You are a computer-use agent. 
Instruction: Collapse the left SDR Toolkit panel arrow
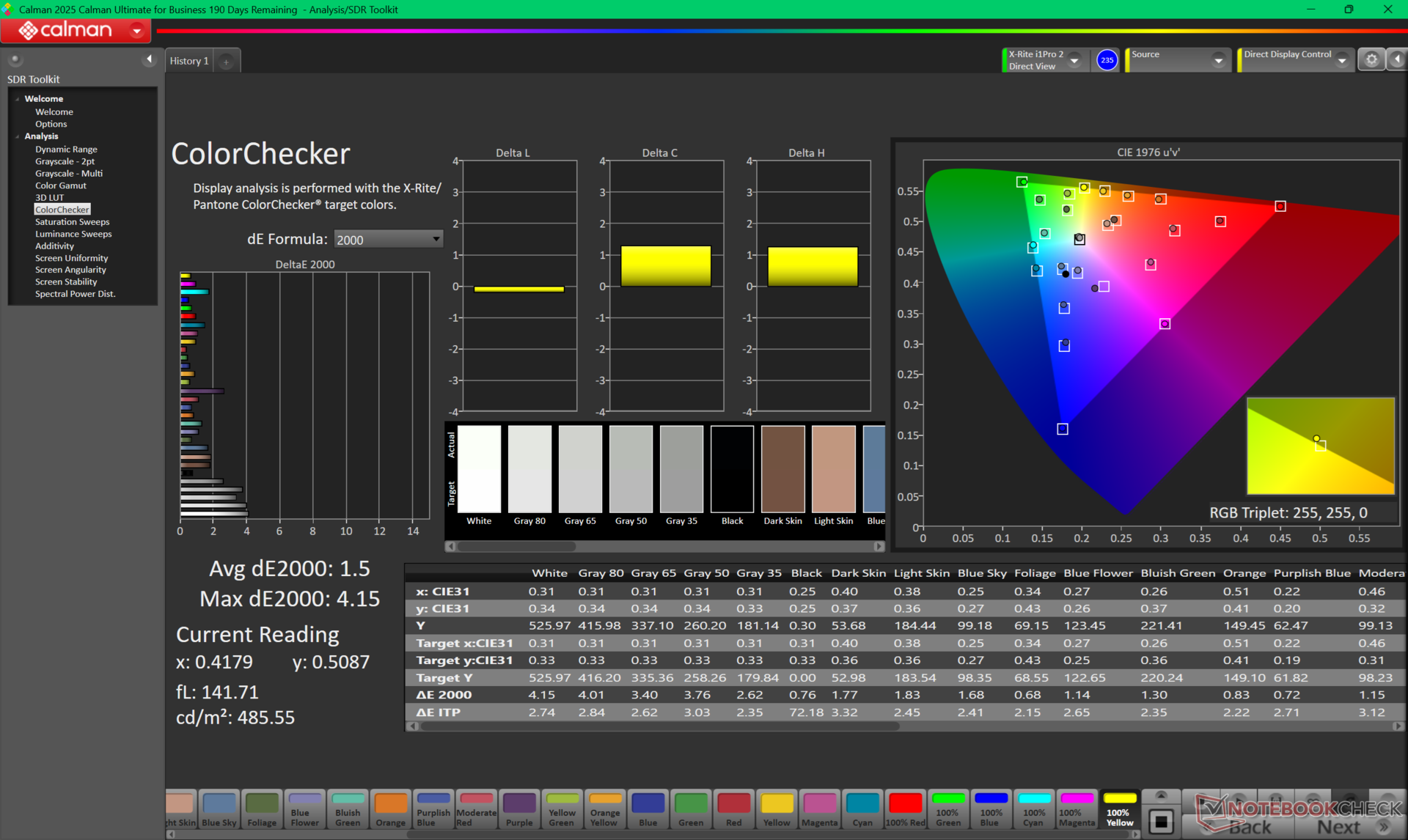149,59
